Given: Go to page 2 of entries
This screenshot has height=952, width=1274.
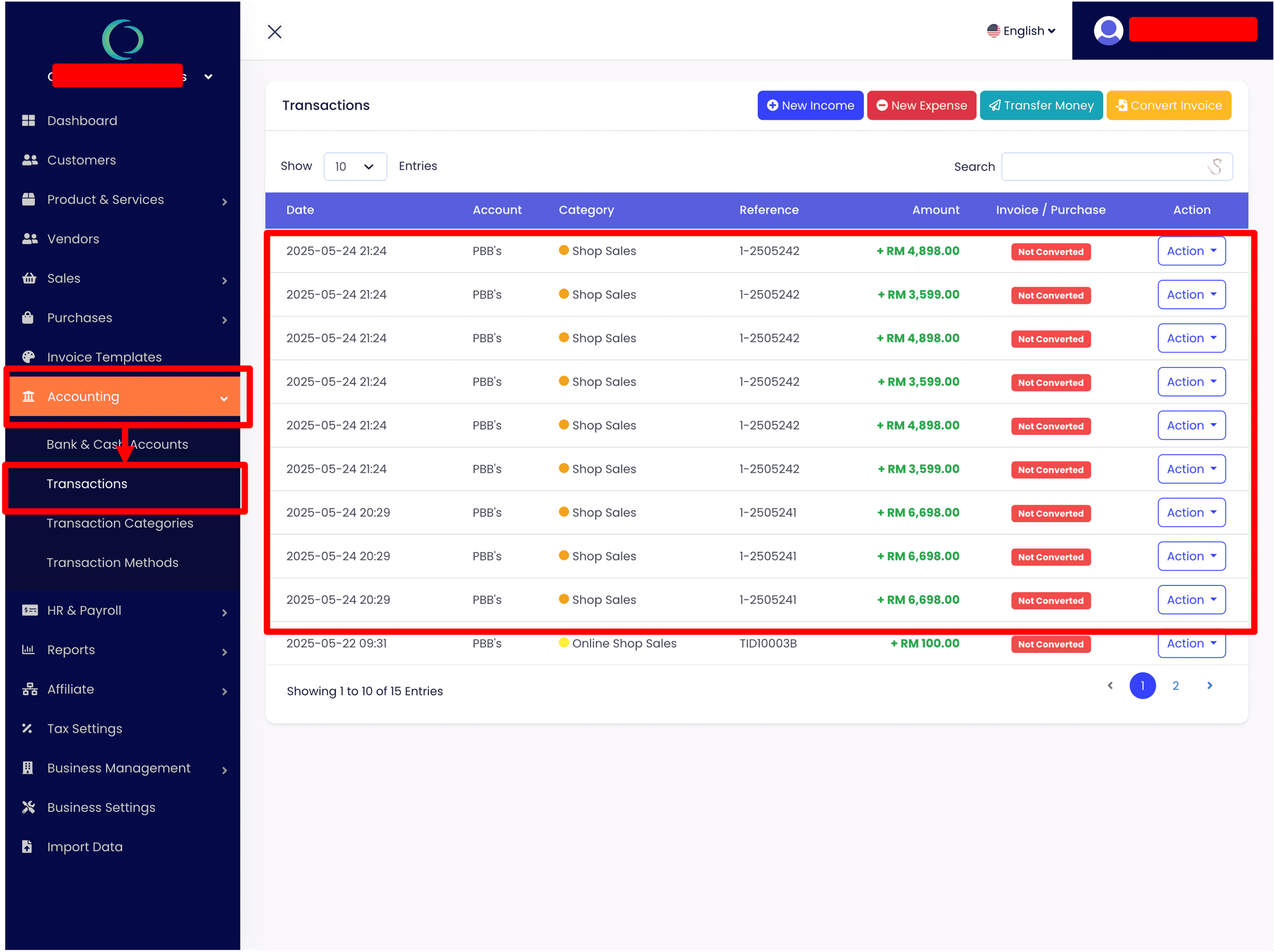Looking at the screenshot, I should click(x=1175, y=685).
